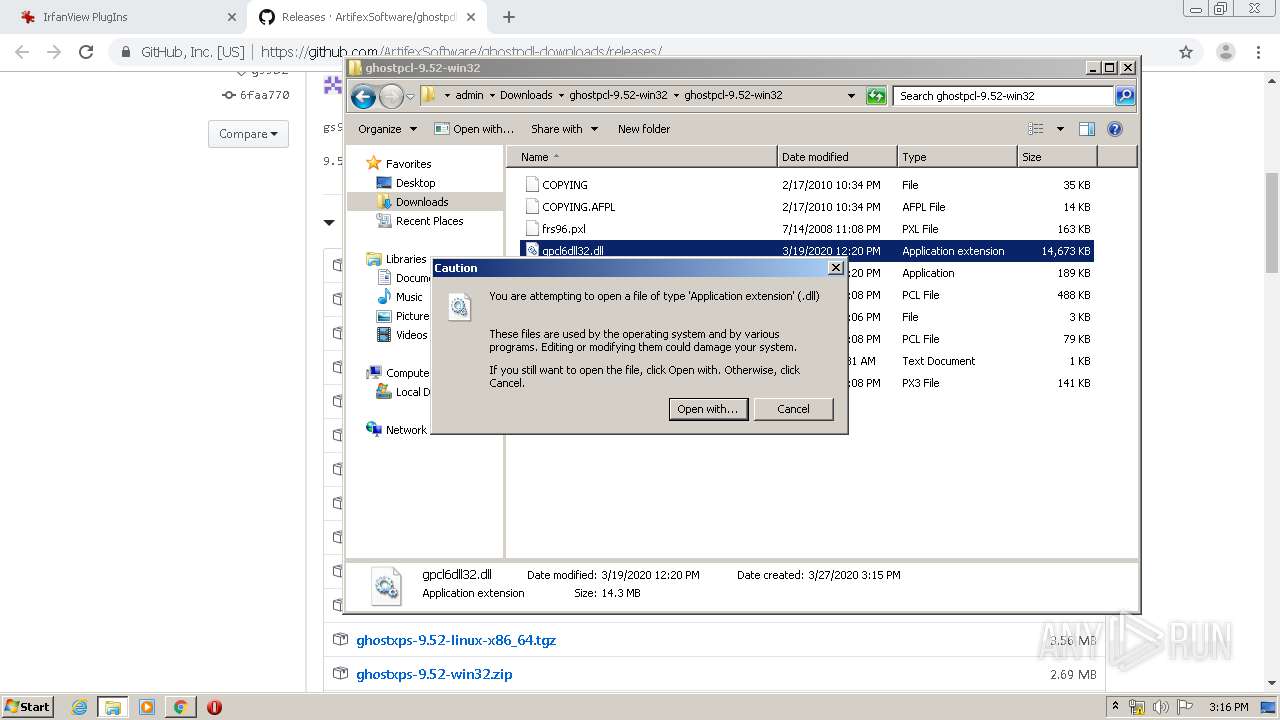
Task: Select the gpcl6dll32.dll file row
Action: point(807,251)
